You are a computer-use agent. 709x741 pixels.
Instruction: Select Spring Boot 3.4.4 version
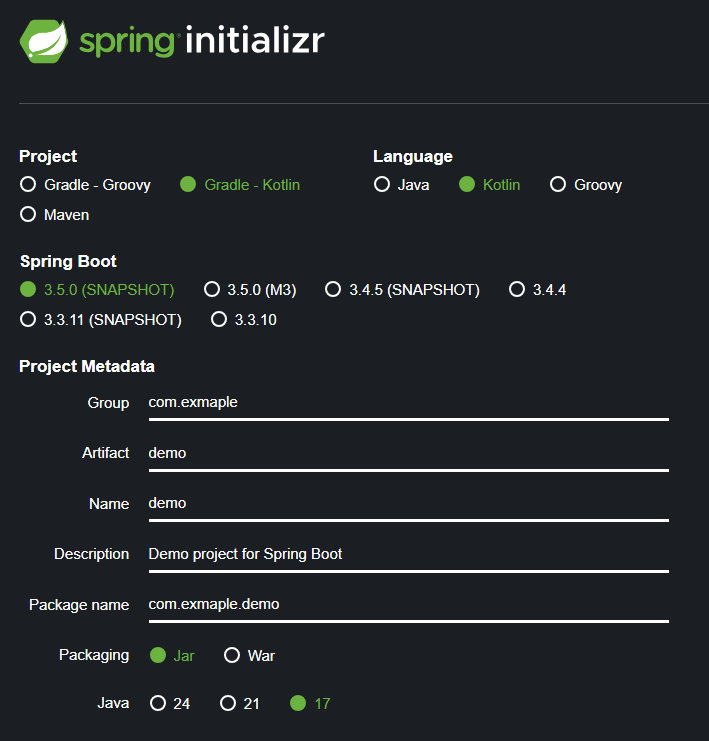tap(537, 289)
